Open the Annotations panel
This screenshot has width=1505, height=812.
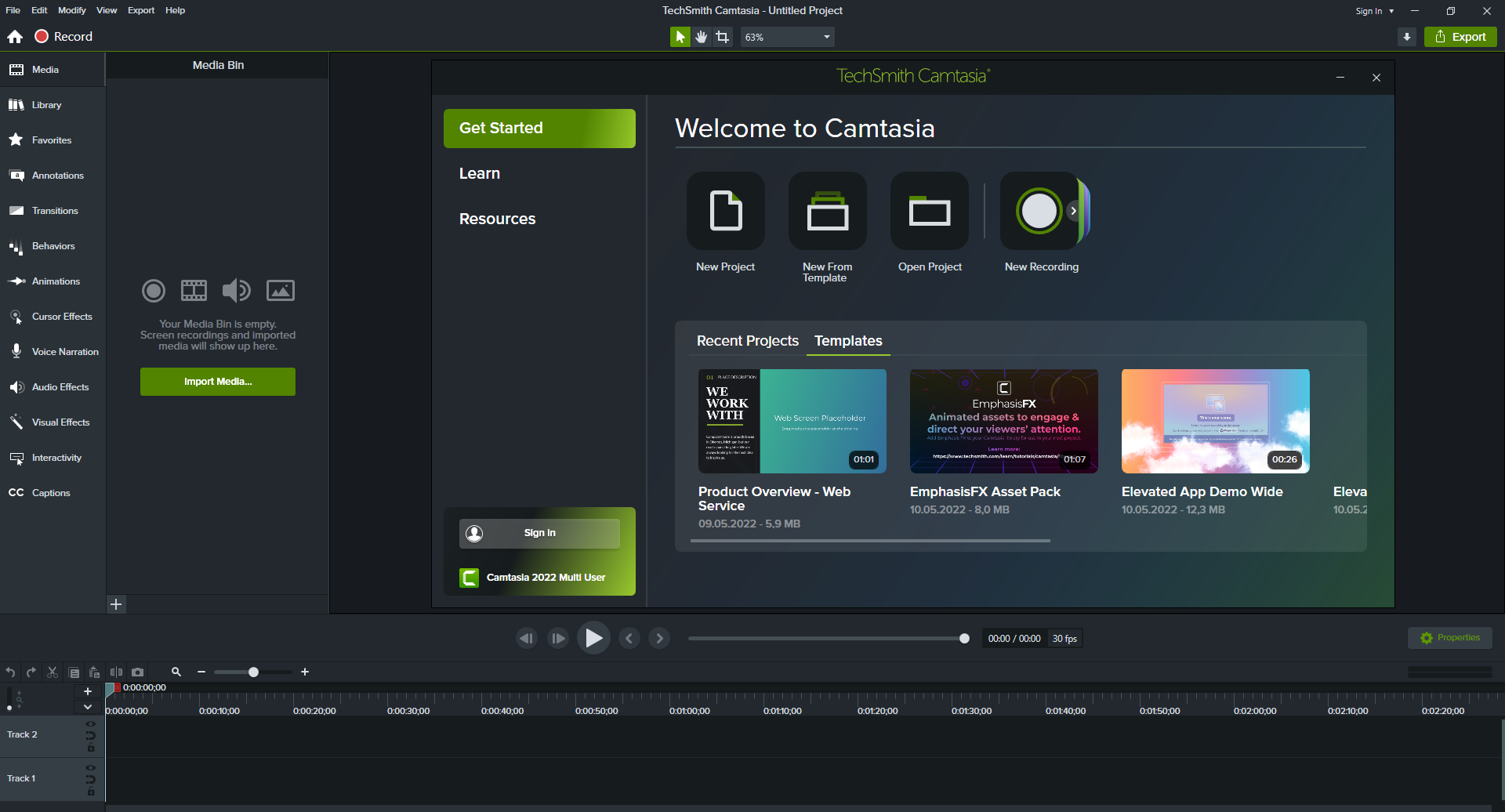pyautogui.click(x=53, y=176)
